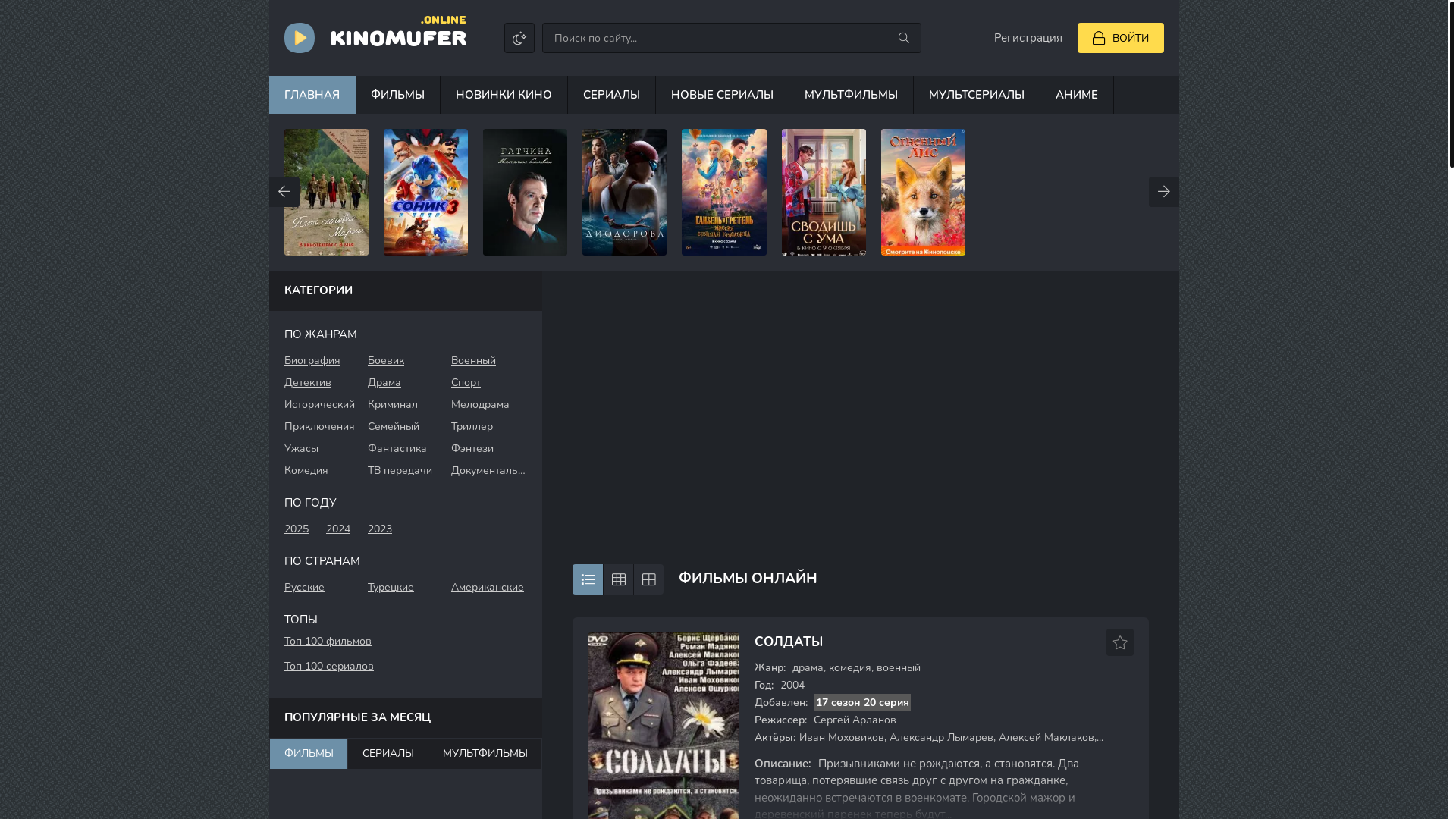
Task: Open the Сводишь с ума poster
Action: [824, 192]
